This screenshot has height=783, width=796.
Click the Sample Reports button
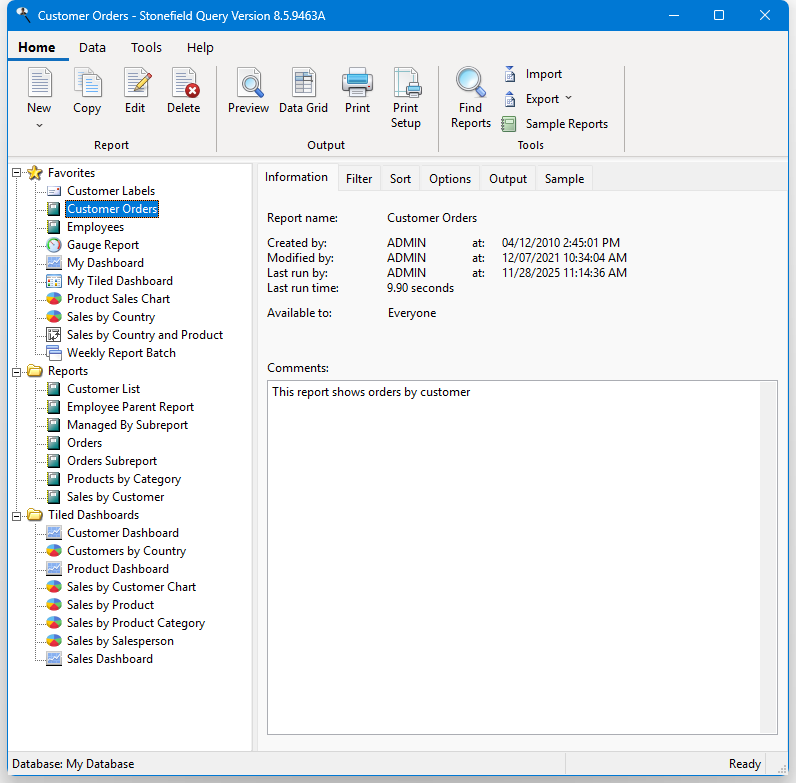[x=566, y=124]
